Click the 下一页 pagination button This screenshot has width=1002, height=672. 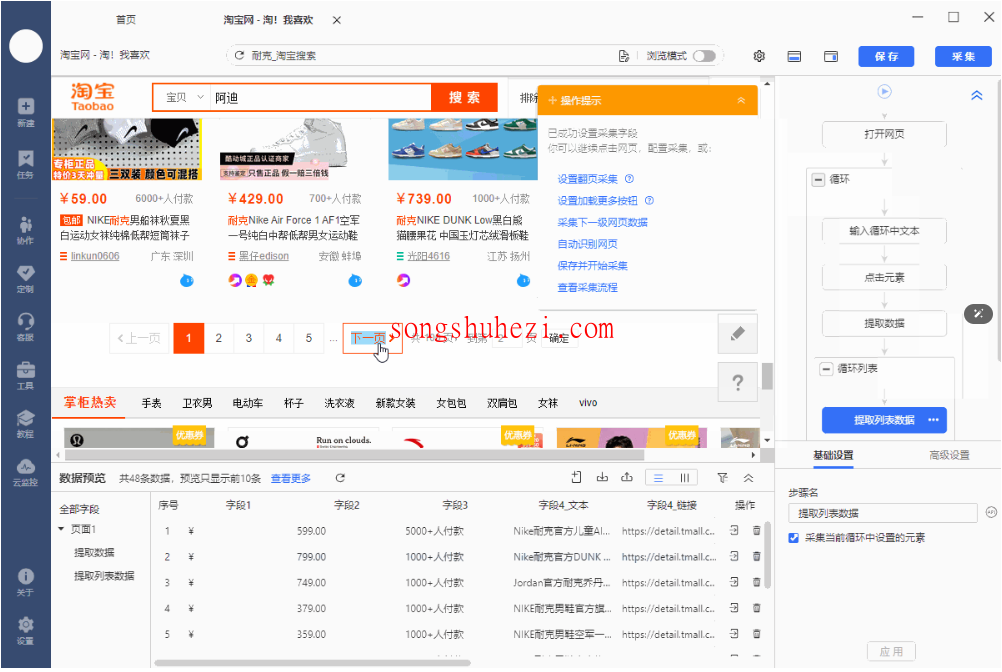[x=373, y=338]
